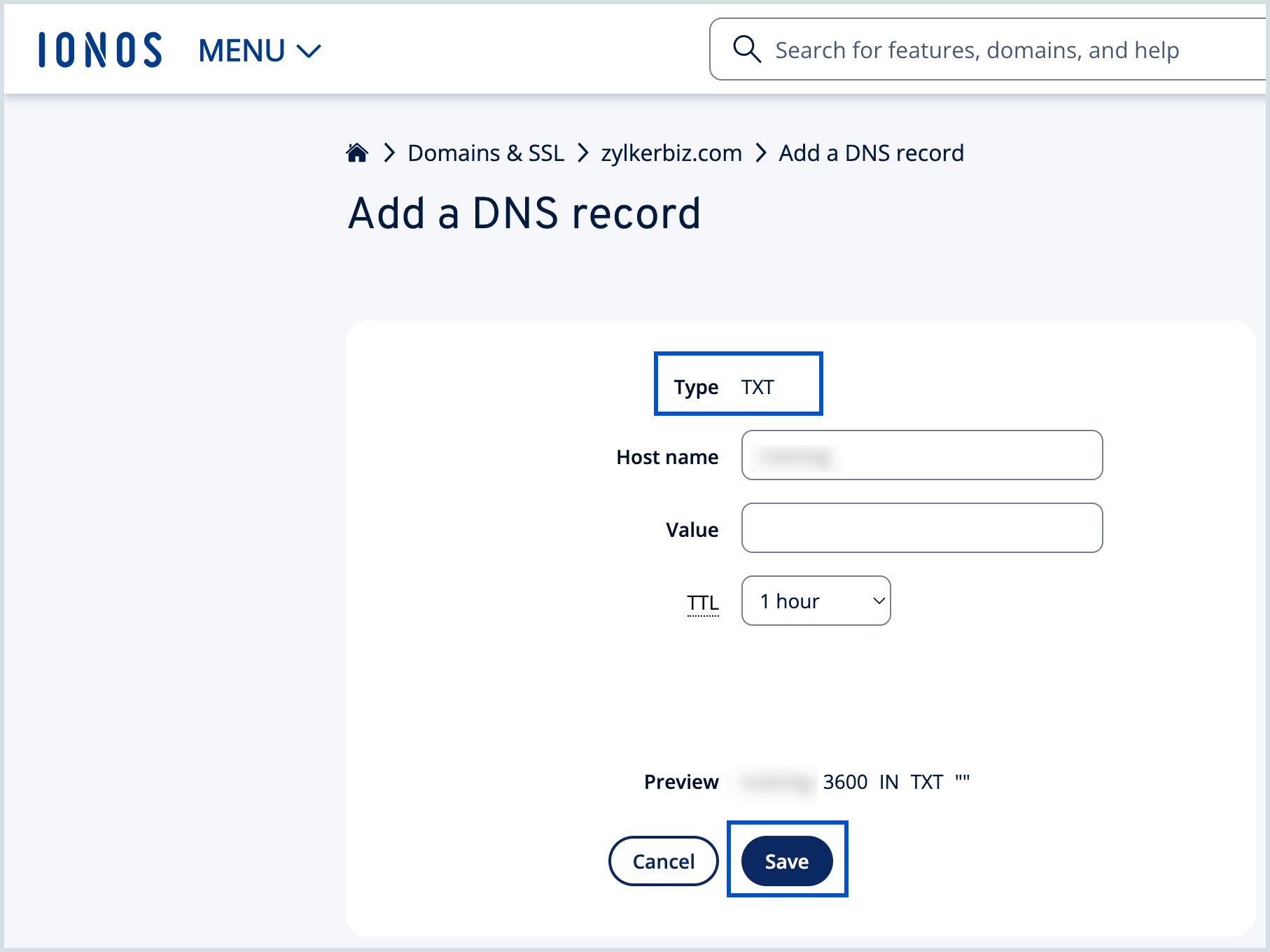
Task: Click the TXT record type value
Action: 758,387
